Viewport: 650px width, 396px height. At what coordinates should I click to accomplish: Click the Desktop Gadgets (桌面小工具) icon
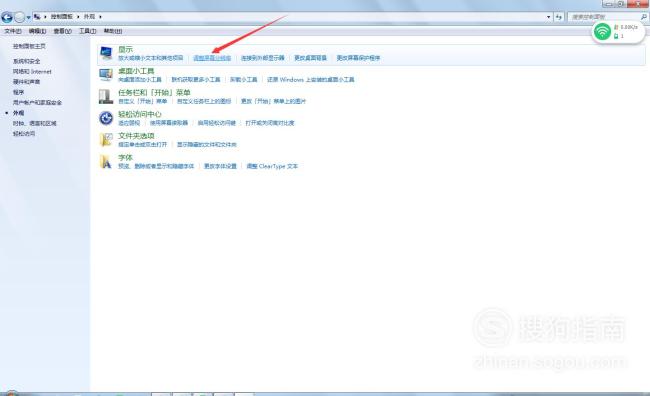pyautogui.click(x=106, y=75)
